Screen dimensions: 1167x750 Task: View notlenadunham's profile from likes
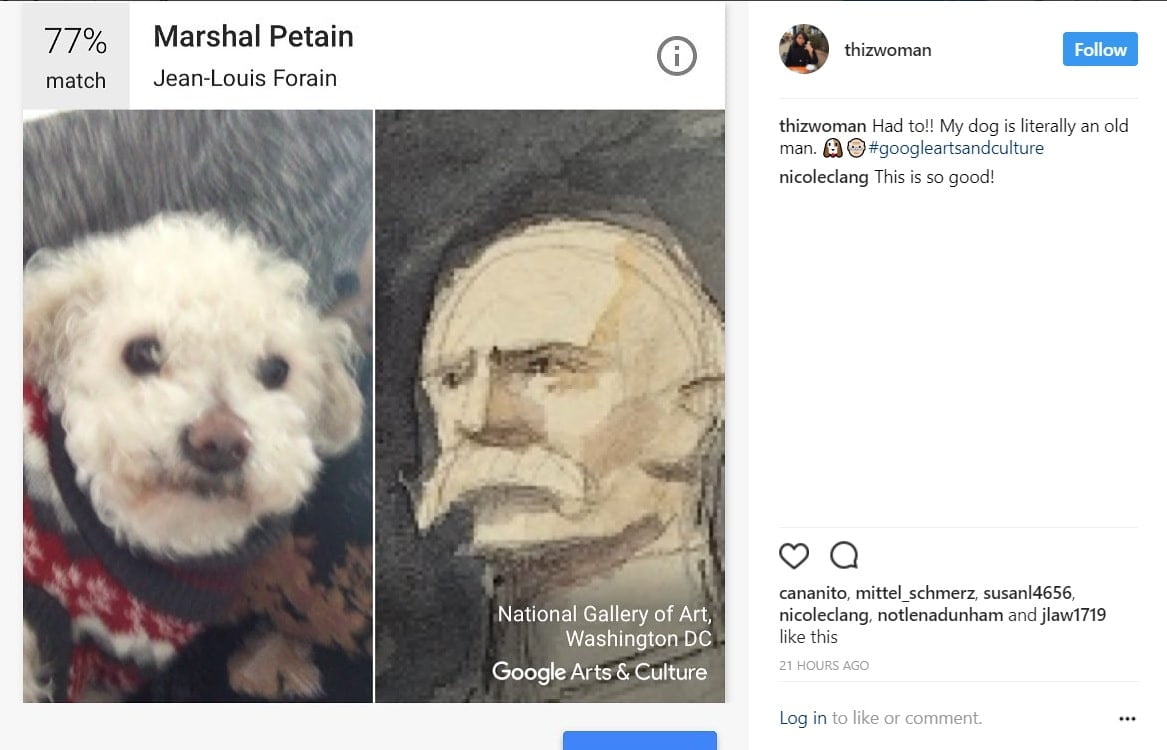click(940, 615)
